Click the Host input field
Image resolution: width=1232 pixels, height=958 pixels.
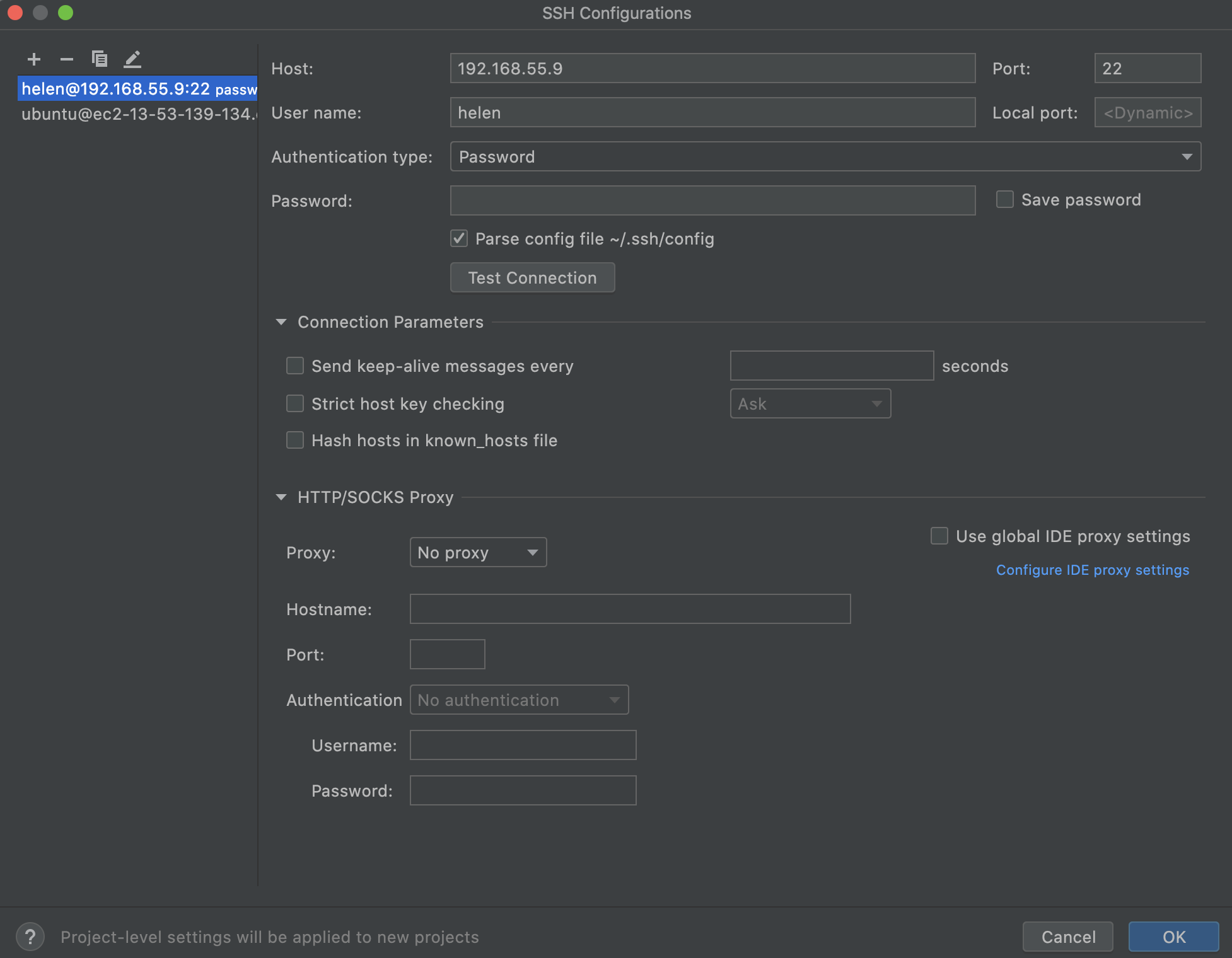coord(714,67)
